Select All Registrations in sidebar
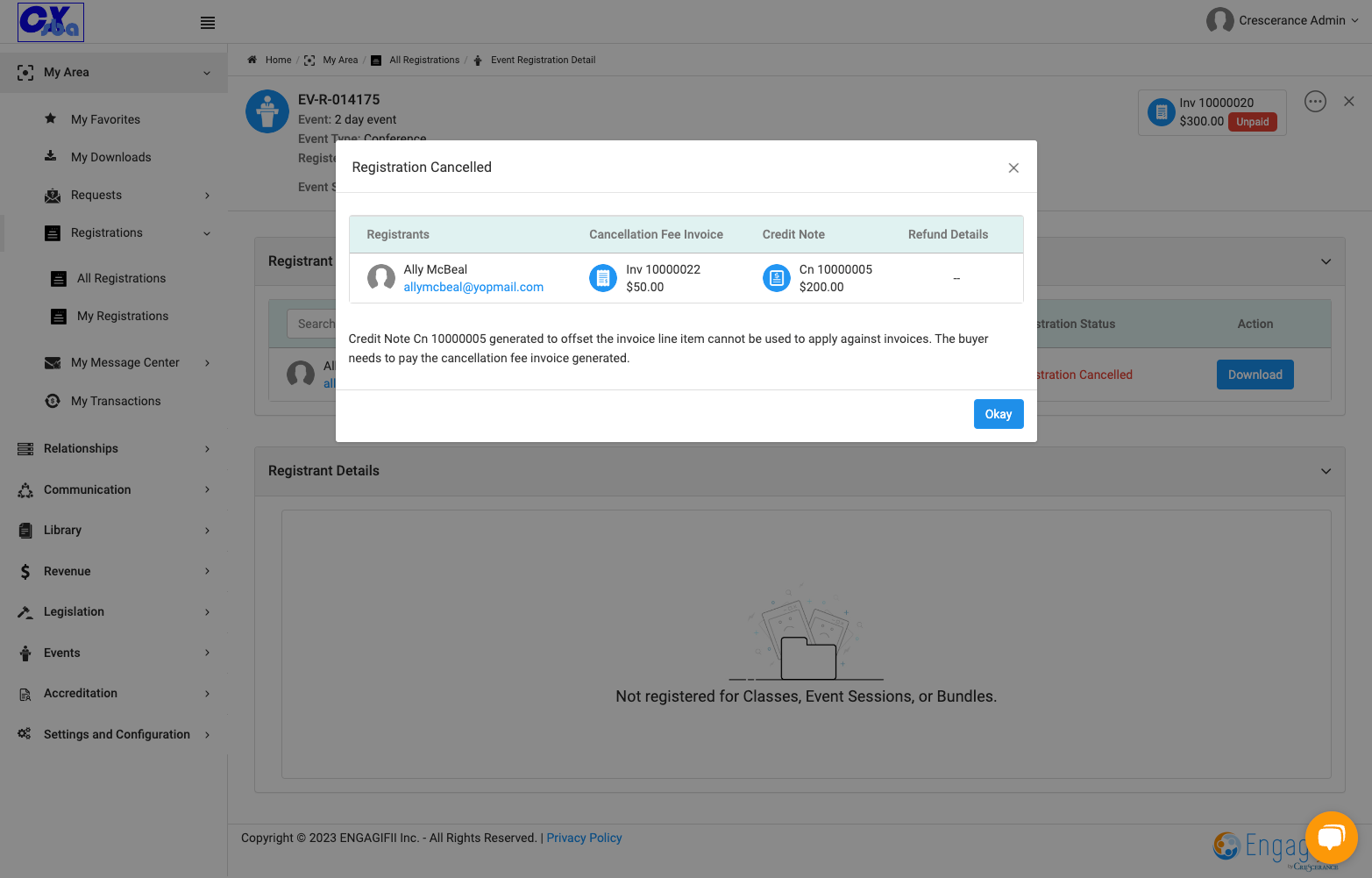This screenshot has height=878, width=1372. click(121, 278)
